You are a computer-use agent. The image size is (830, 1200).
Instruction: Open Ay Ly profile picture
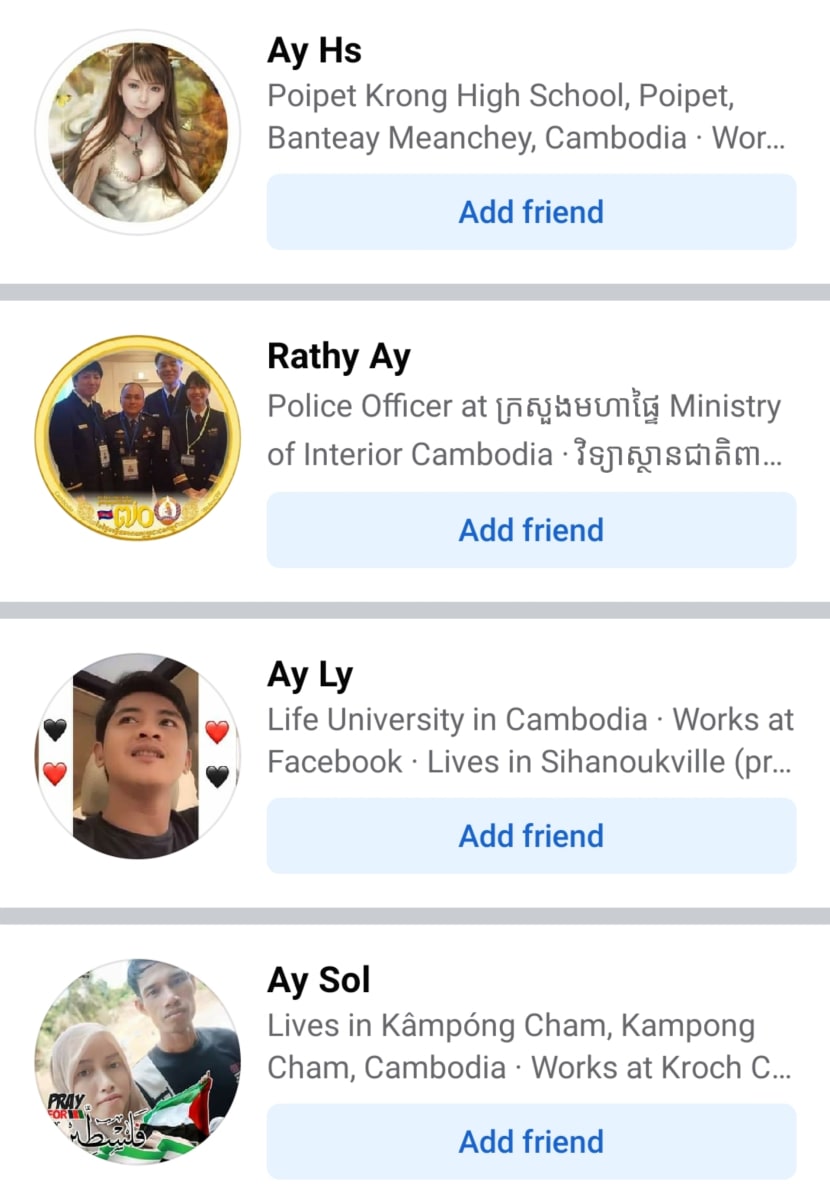point(138,756)
